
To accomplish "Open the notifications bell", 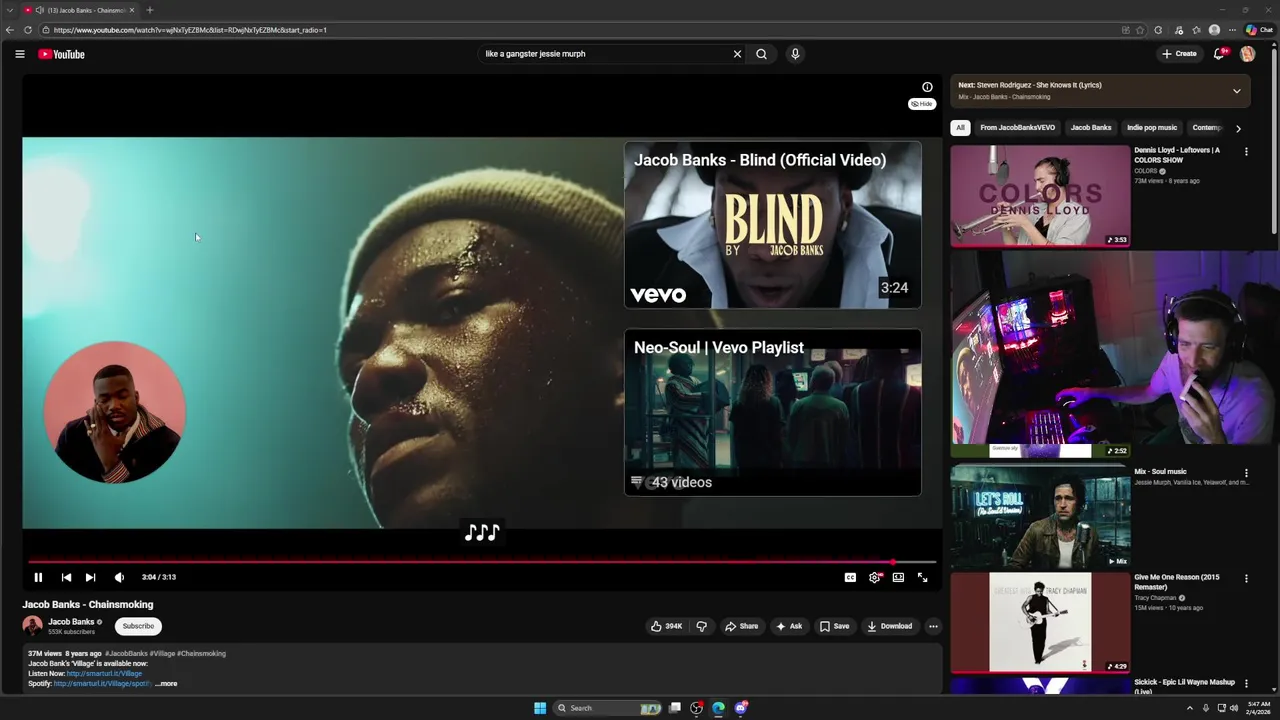I will click(x=1218, y=54).
